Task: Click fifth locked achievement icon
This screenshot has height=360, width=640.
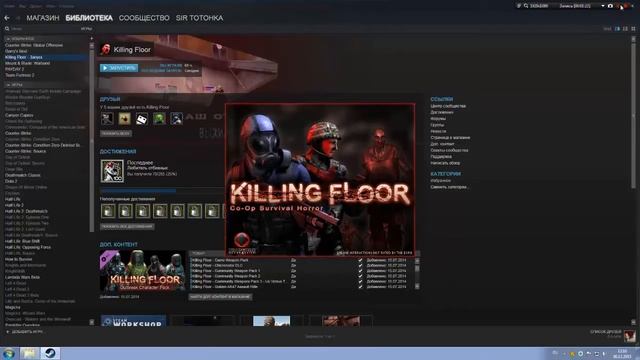Action: pos(178,211)
